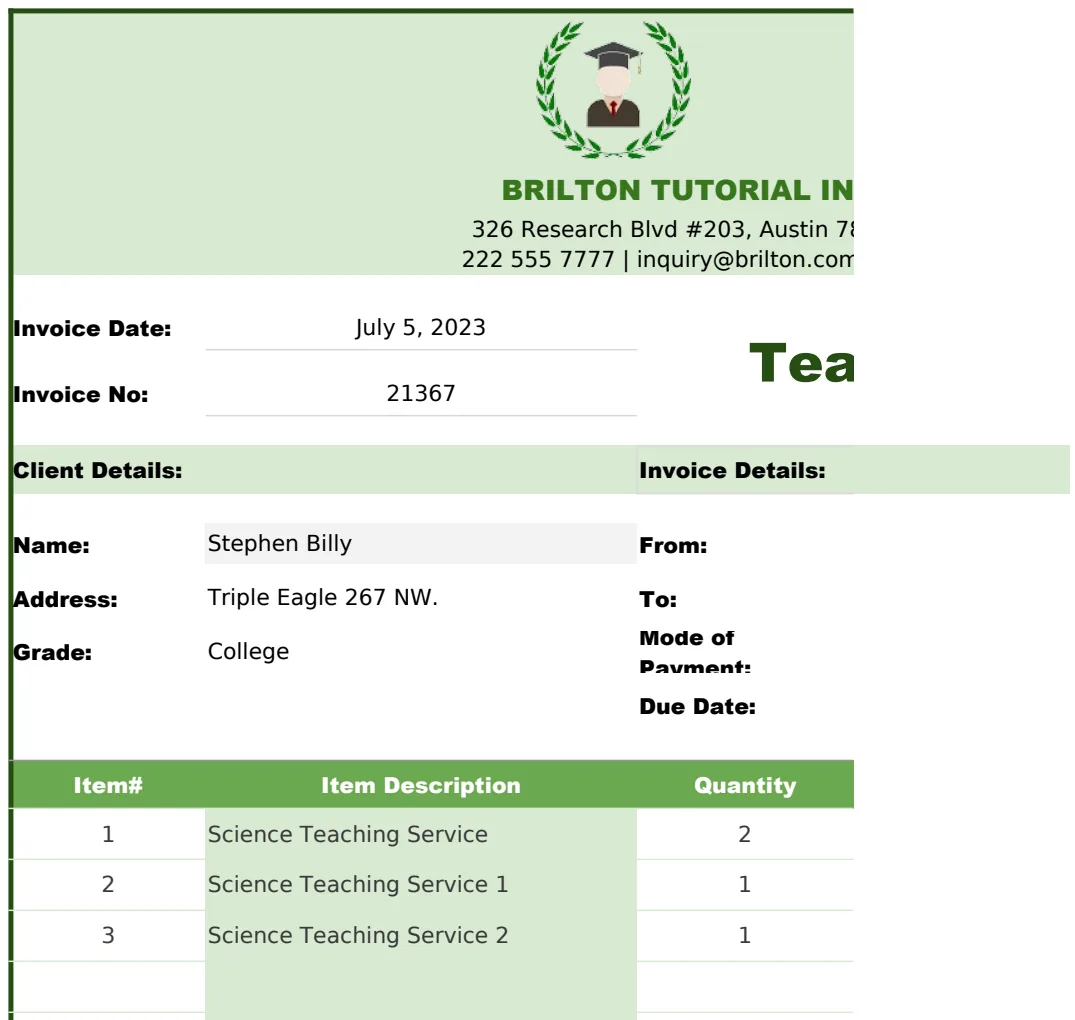Click the July 5, 2023 date field

(x=420, y=328)
